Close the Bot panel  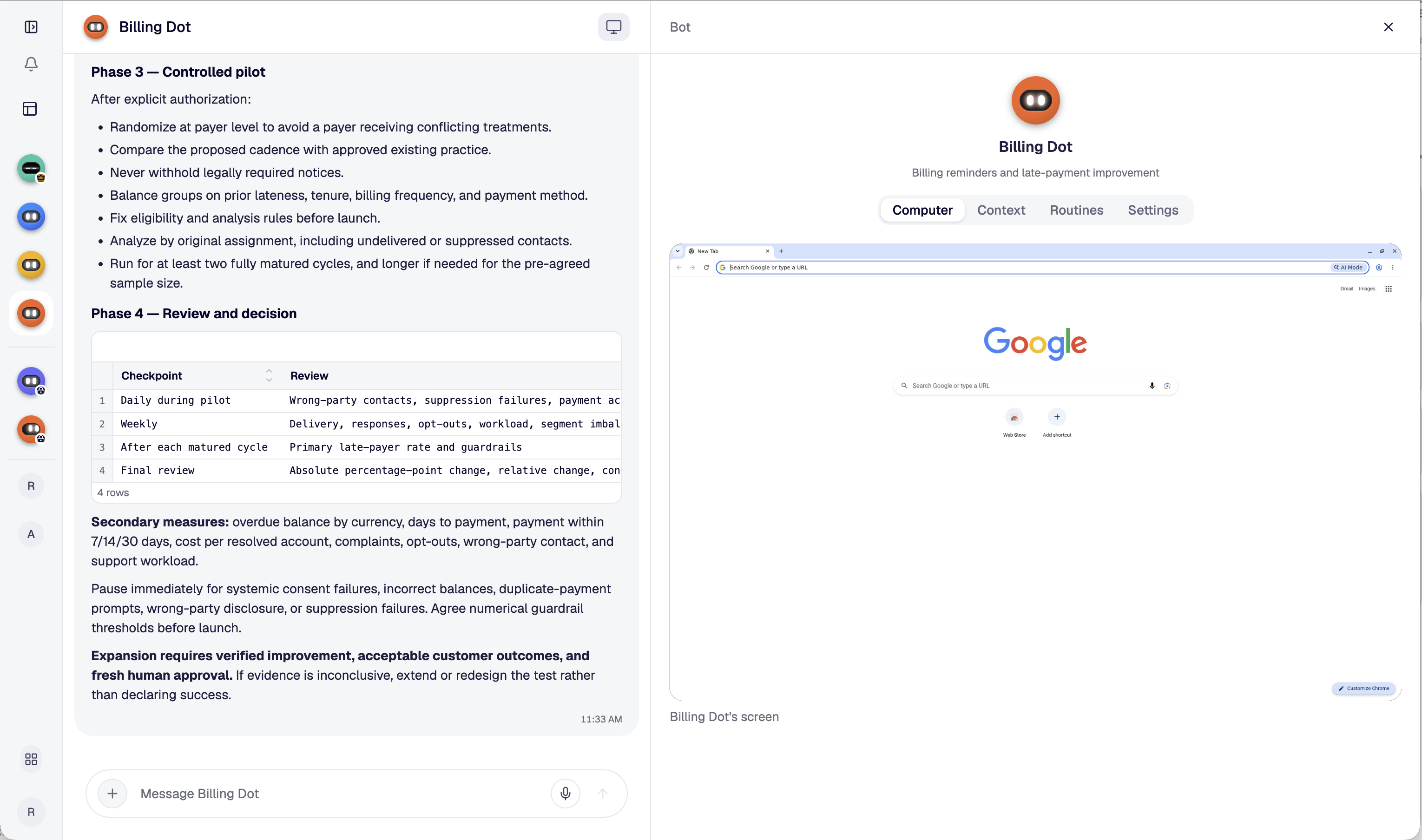pyautogui.click(x=1388, y=27)
